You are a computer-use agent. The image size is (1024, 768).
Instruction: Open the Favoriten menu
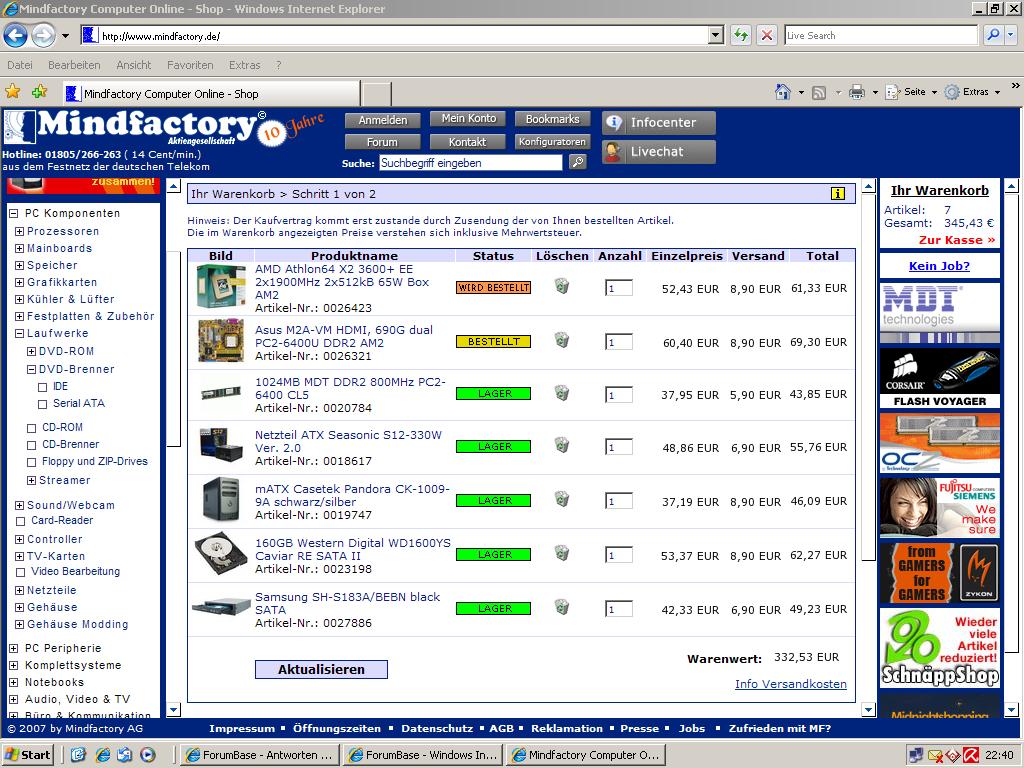coord(190,65)
